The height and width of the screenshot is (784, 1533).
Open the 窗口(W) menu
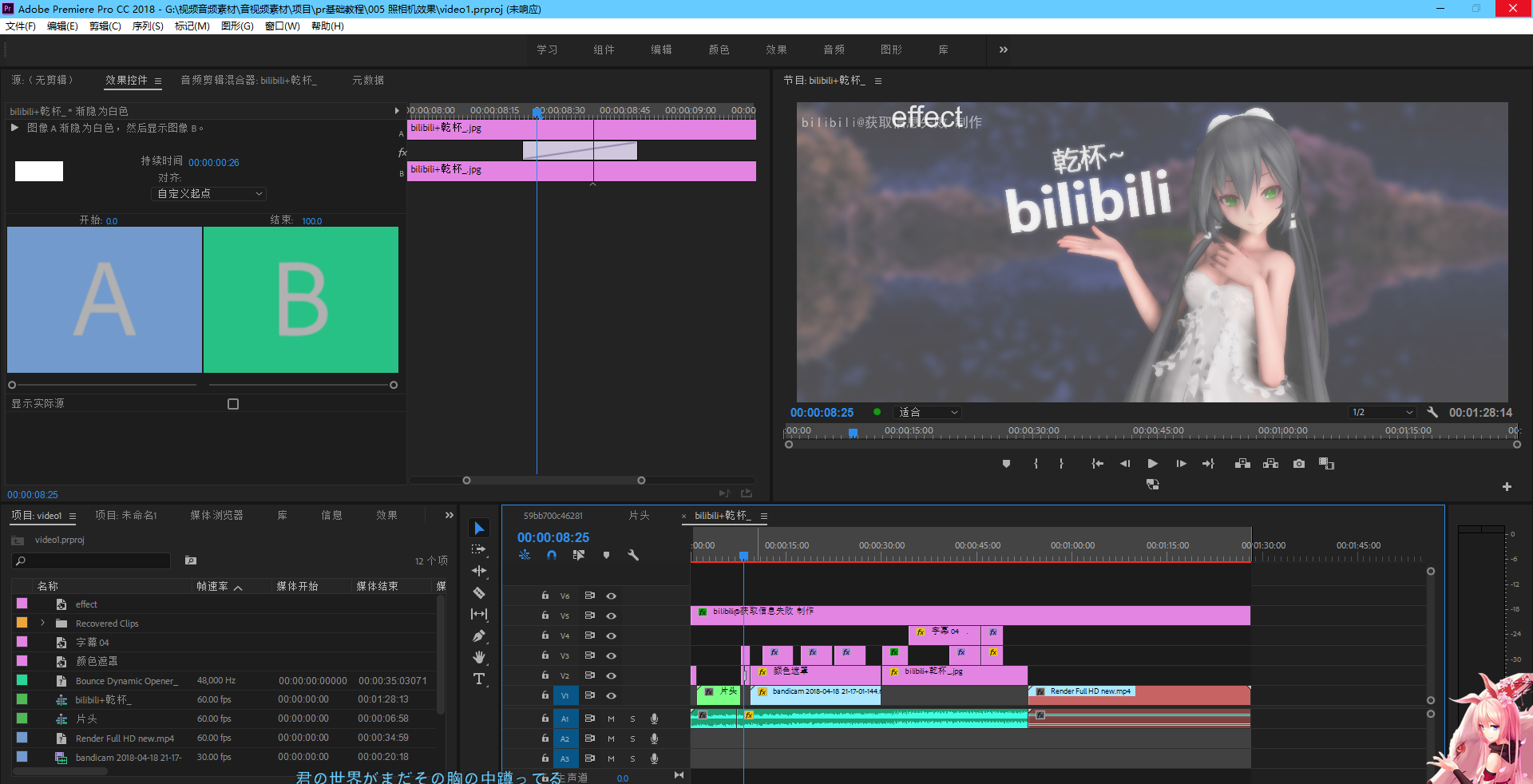click(283, 26)
